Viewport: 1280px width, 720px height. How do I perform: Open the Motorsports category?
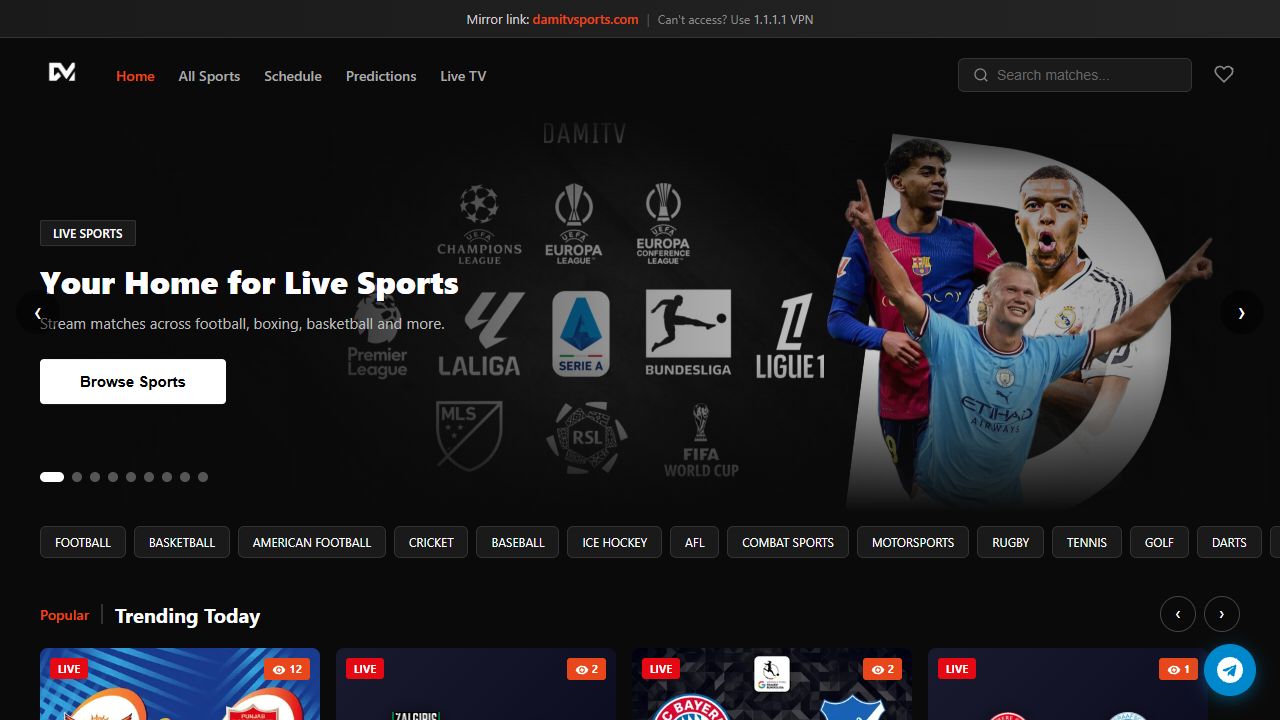[913, 542]
